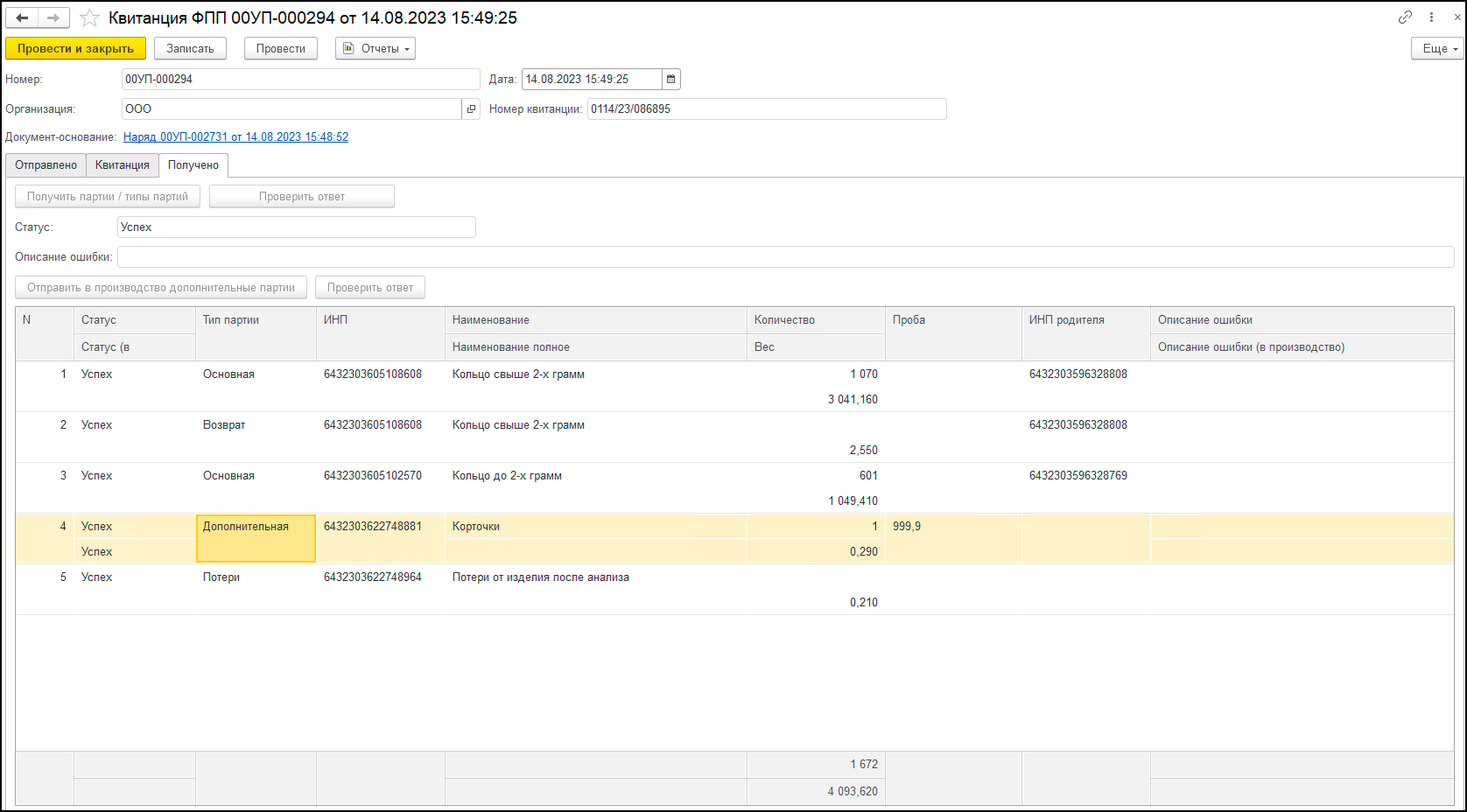
Task: Click the Провести button
Action: point(280,49)
